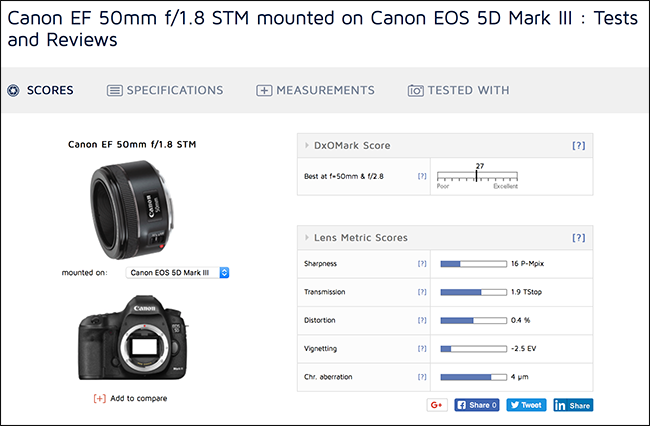Screen dimensions: 650x426
Task: Click the 4 µm chromatic aberration value
Action: (x=519, y=377)
